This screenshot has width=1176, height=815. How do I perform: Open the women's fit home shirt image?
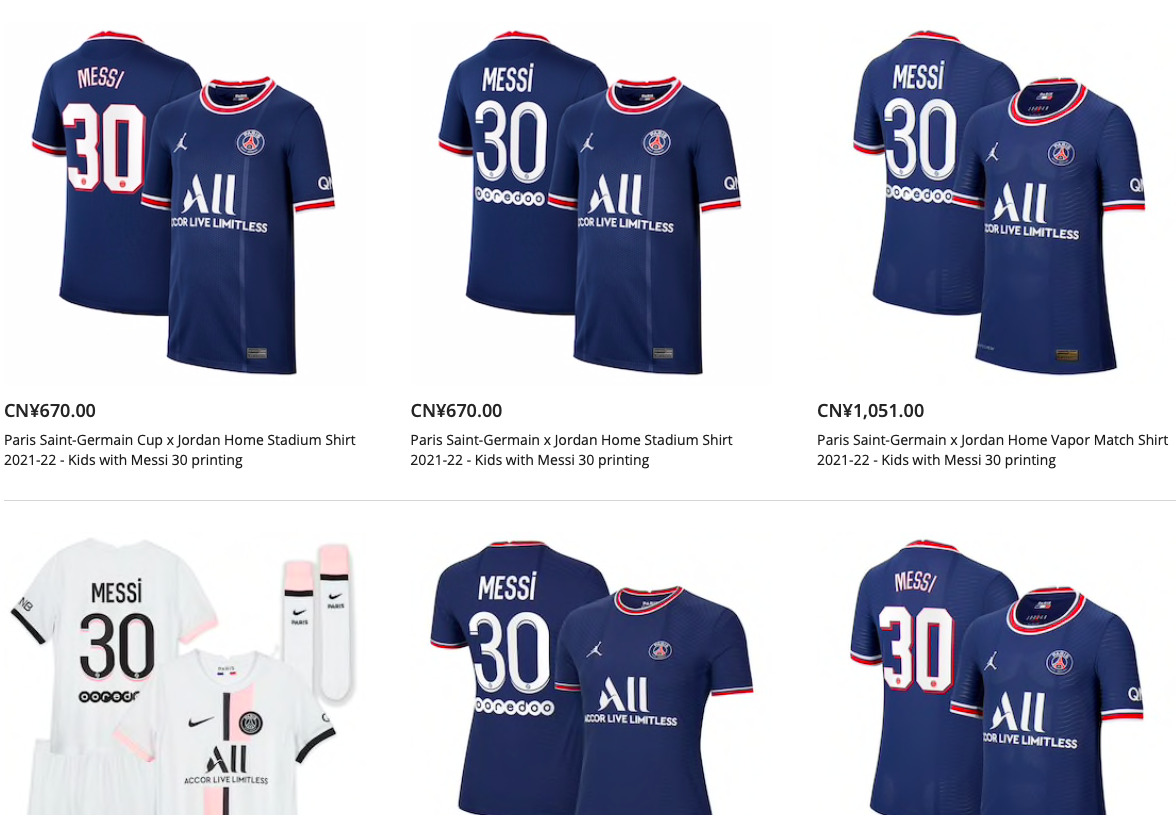pos(591,676)
